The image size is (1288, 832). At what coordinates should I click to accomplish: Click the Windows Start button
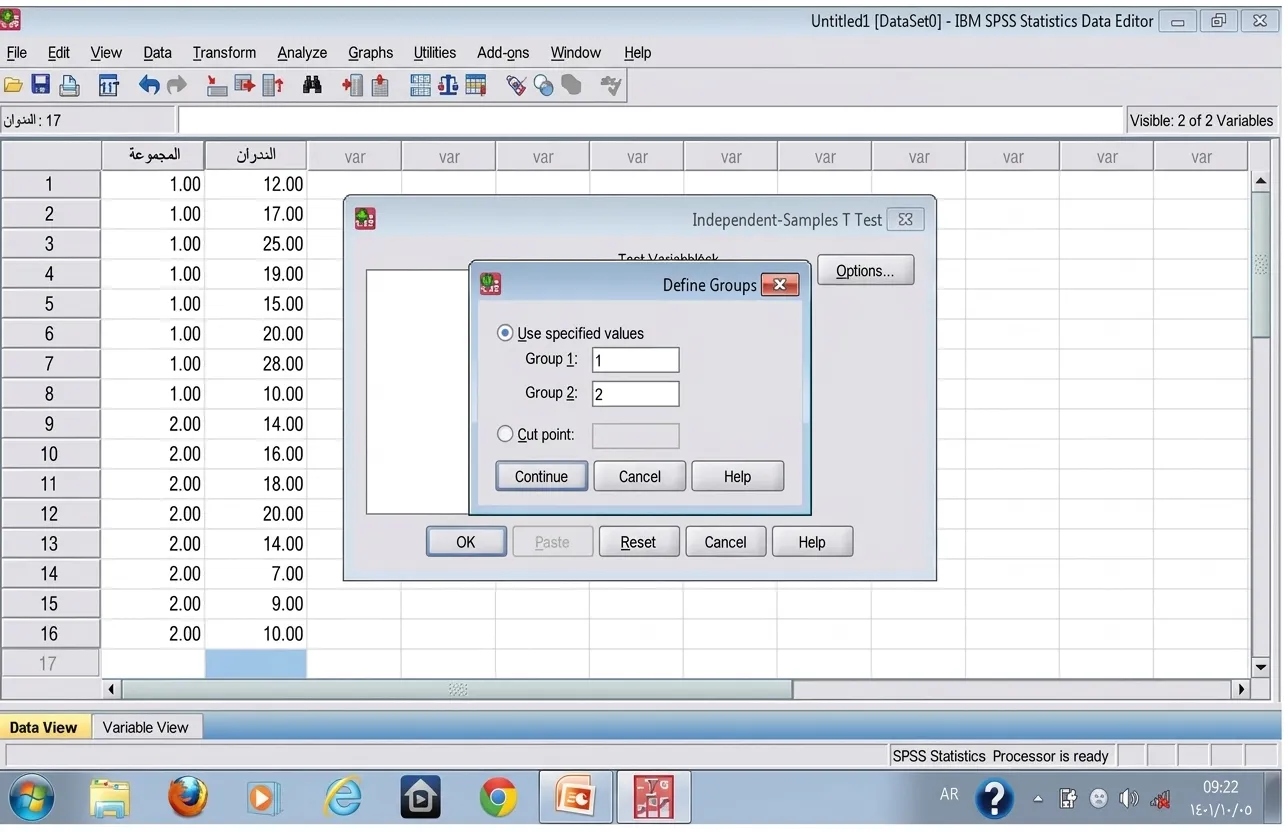32,798
